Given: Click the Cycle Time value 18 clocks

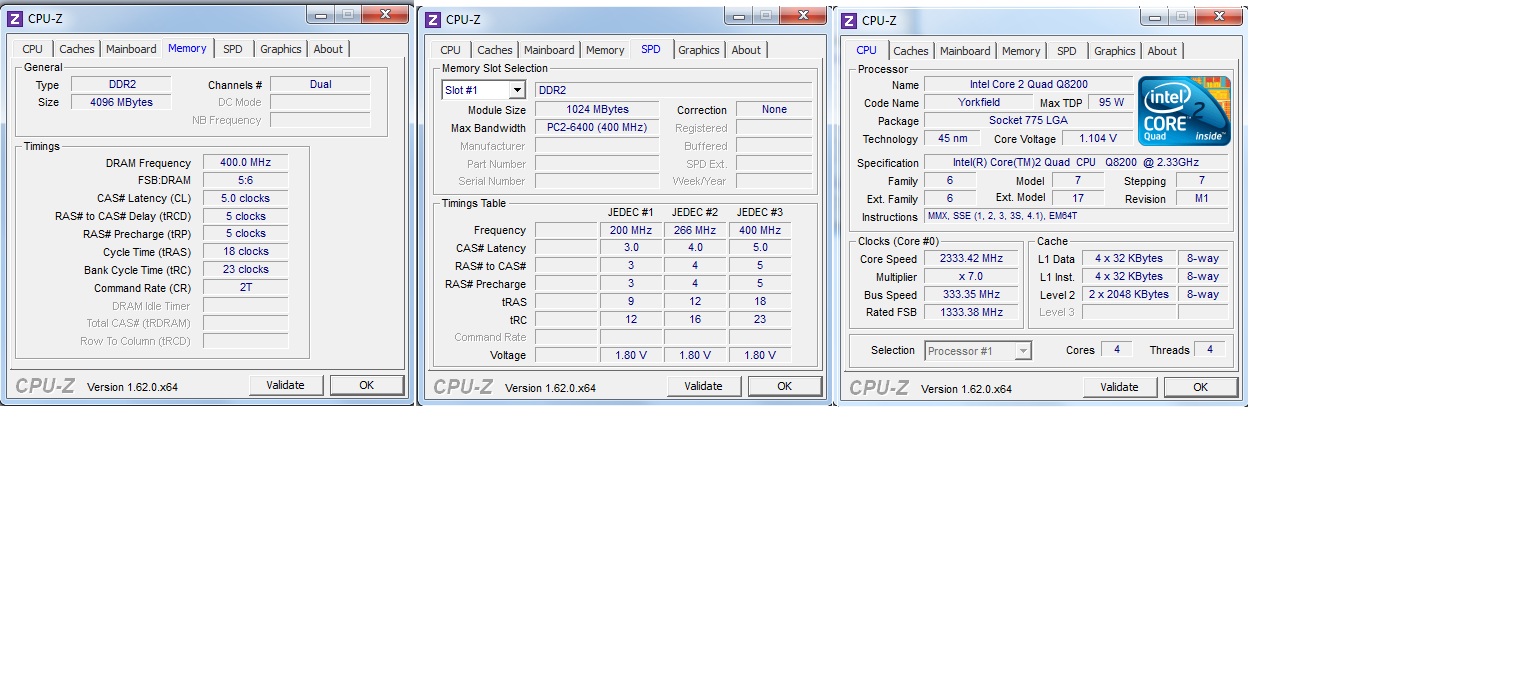Looking at the screenshot, I should [246, 251].
